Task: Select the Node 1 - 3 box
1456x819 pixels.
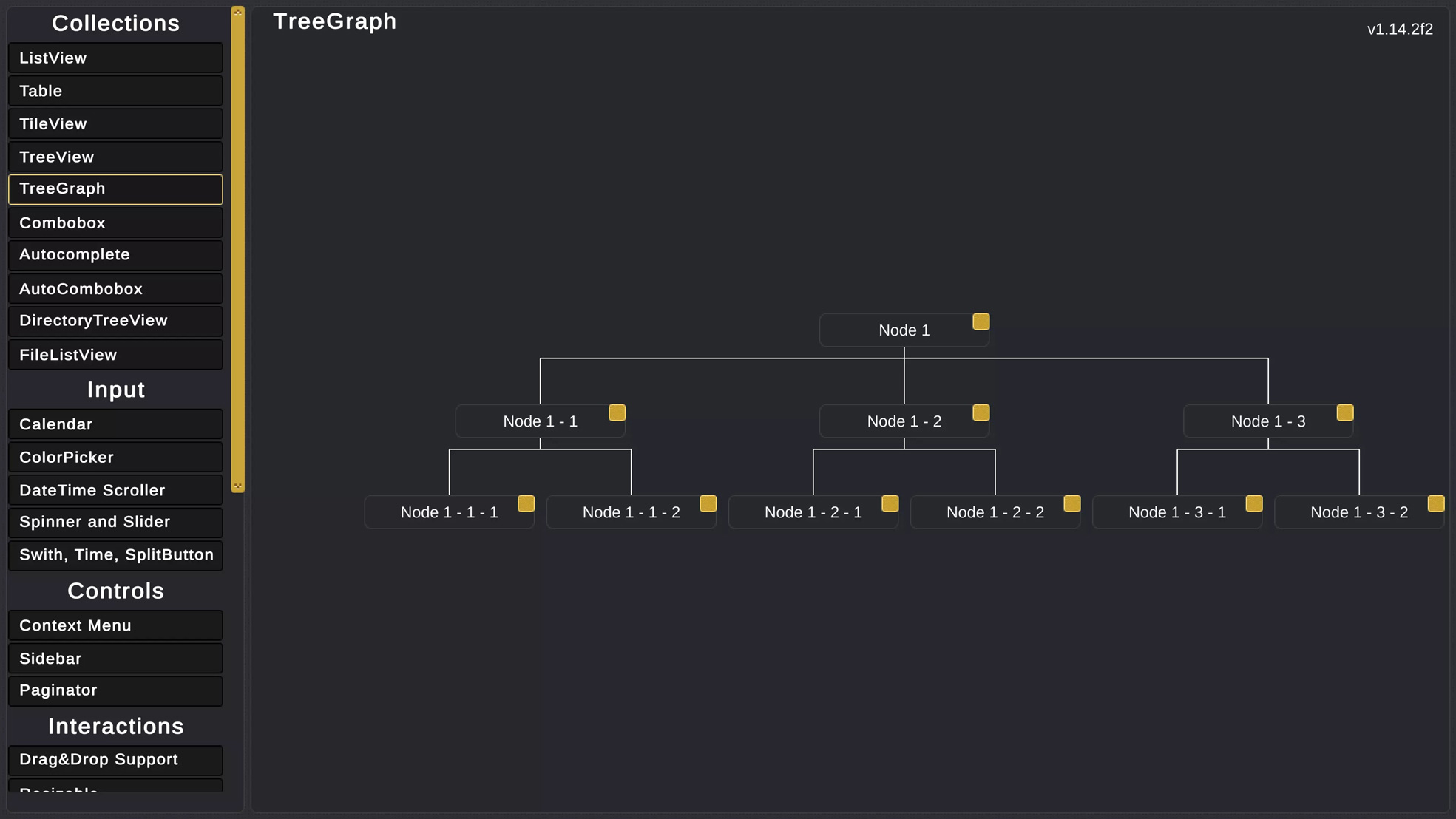Action: pos(1267,421)
